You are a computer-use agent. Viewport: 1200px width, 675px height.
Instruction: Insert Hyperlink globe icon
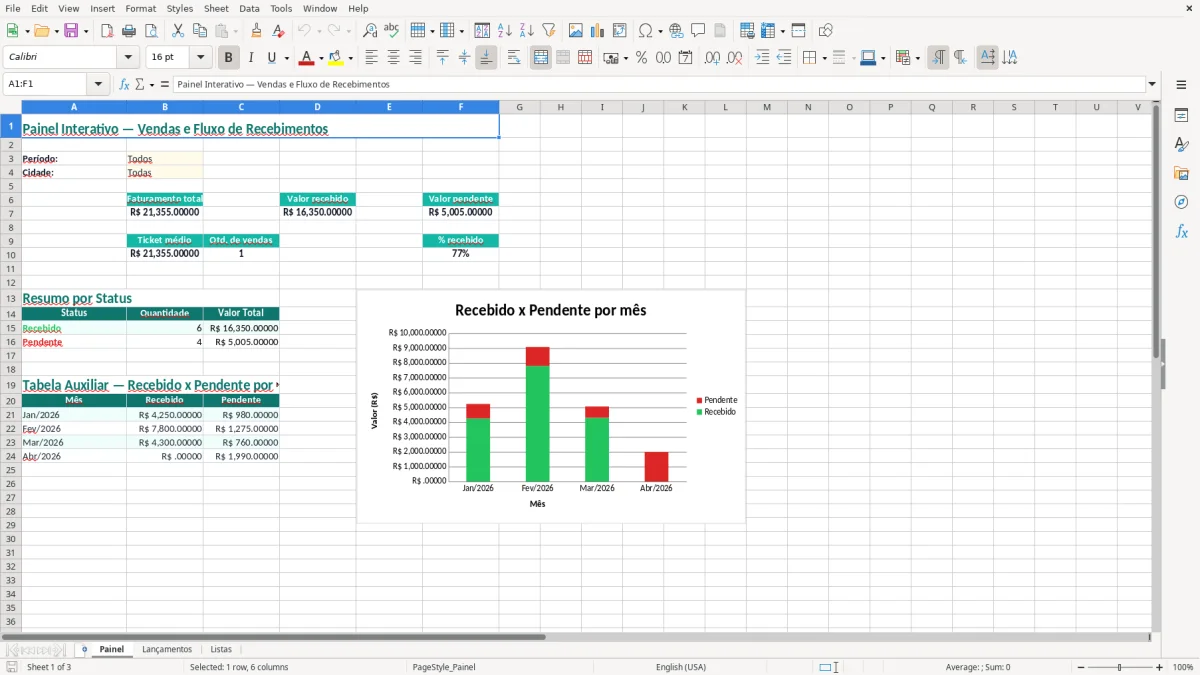pos(676,31)
